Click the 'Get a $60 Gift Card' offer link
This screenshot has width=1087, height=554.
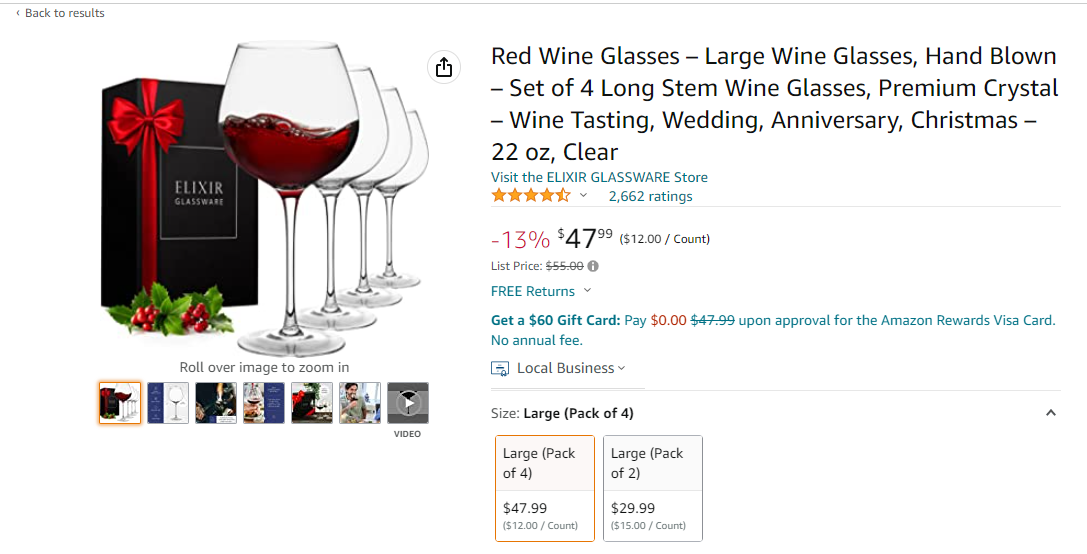(x=555, y=321)
